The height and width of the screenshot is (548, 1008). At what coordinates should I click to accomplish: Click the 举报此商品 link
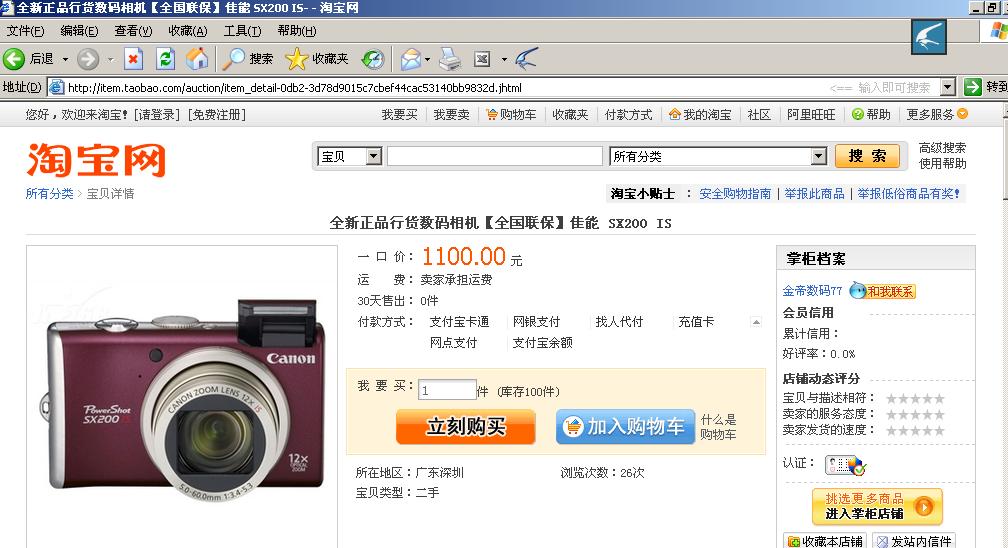814,194
